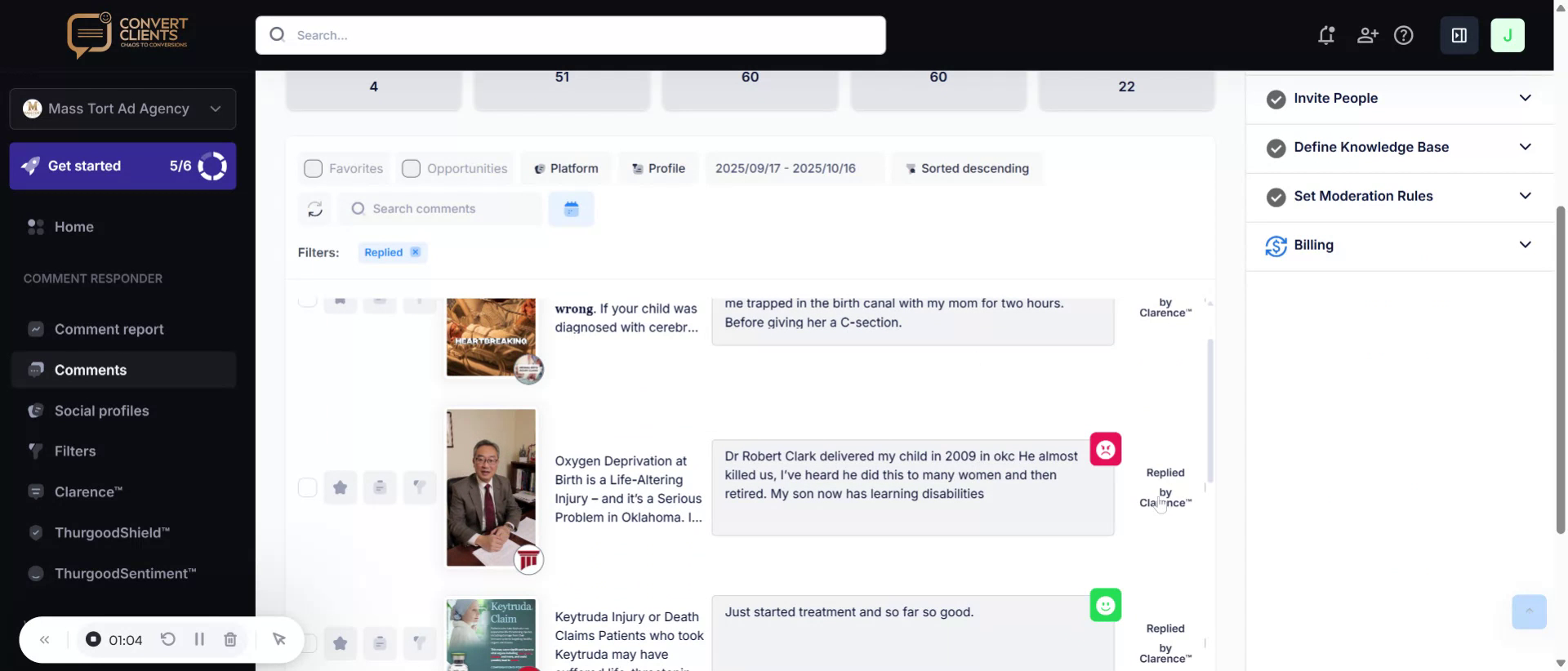Open the Profile filter dropdown

(x=658, y=168)
